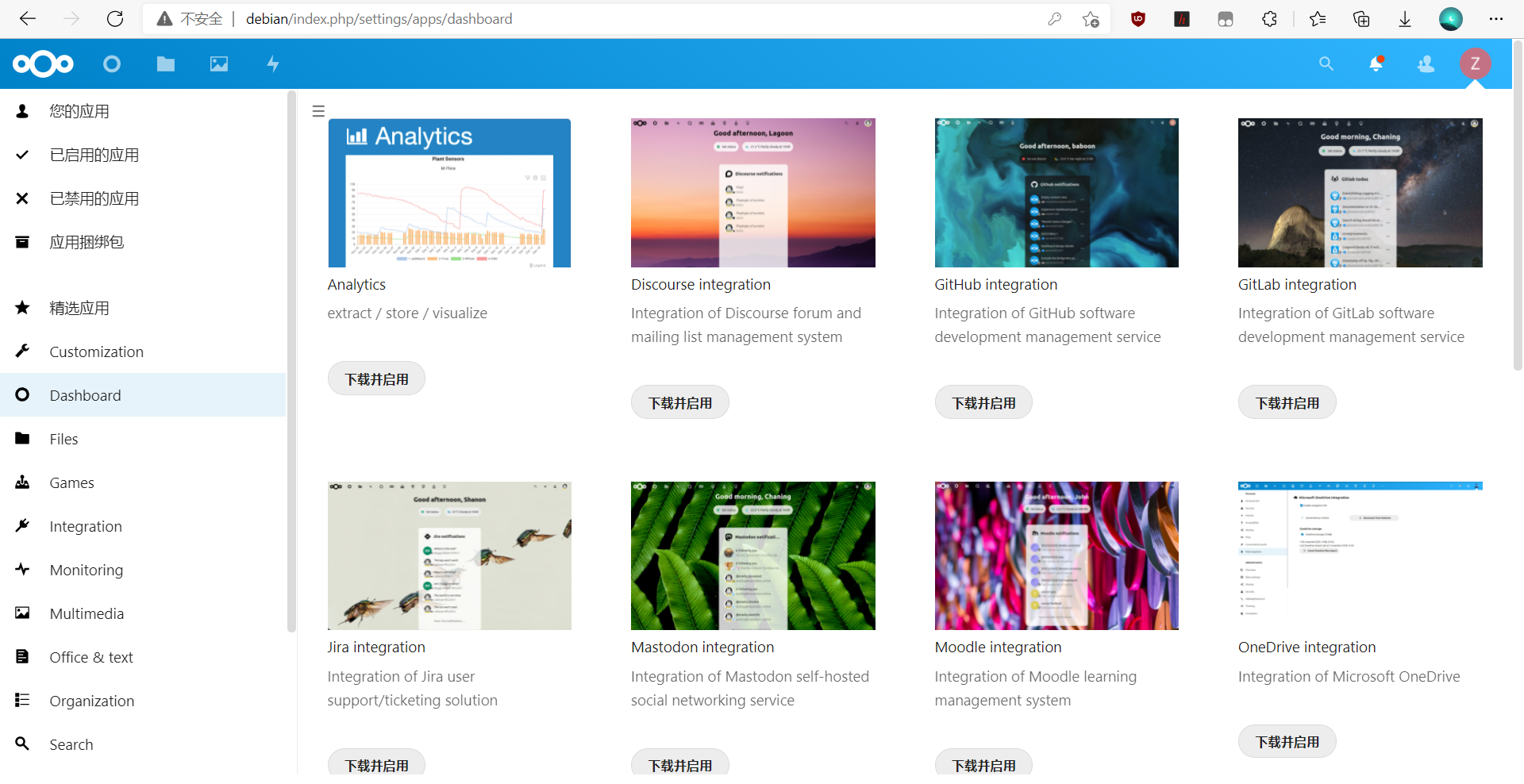Image resolution: width=1524 pixels, height=784 pixels.
Task: Open the saved password key icon
Action: tap(1055, 19)
